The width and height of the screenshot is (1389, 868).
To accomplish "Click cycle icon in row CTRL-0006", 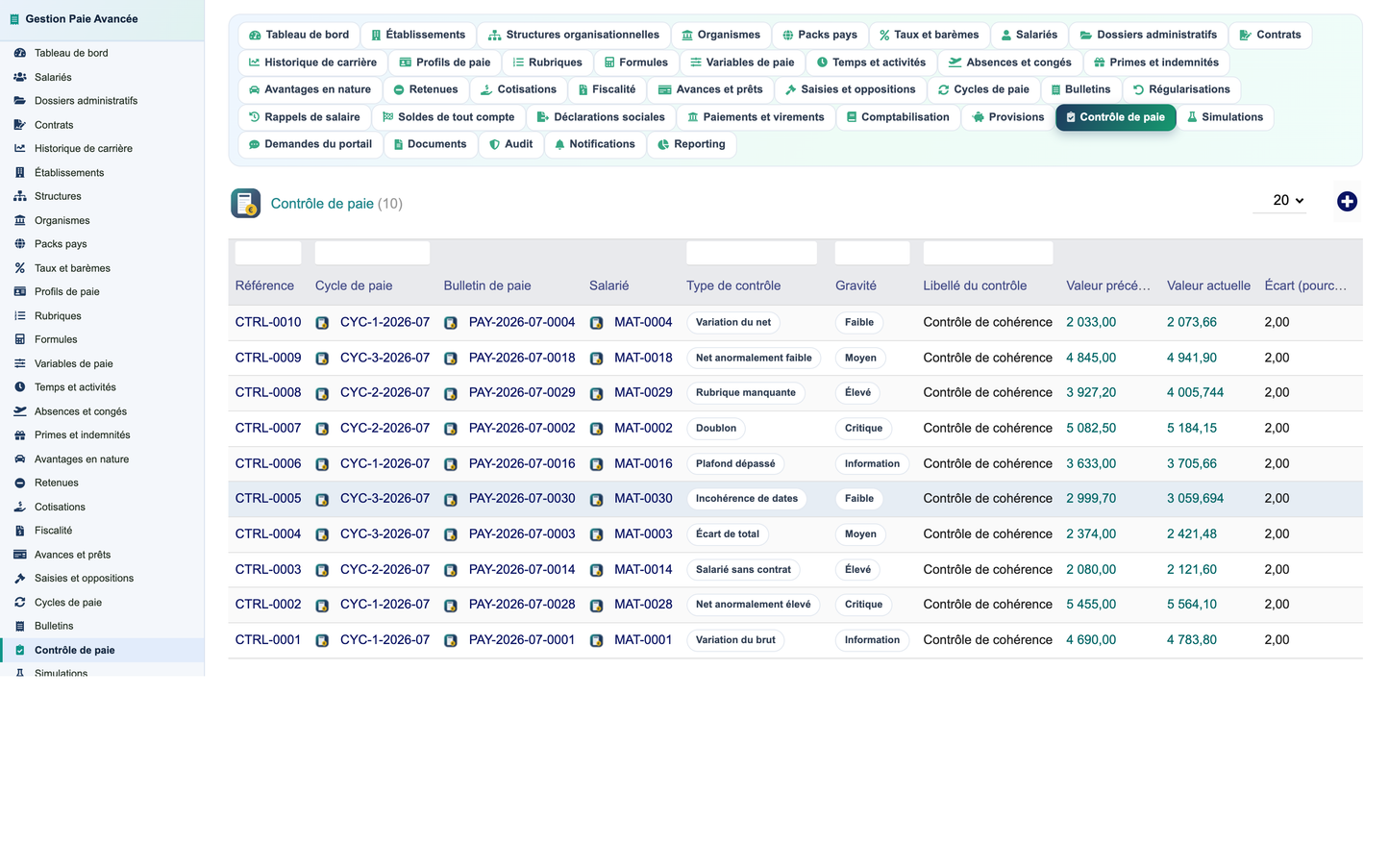I will [322, 464].
